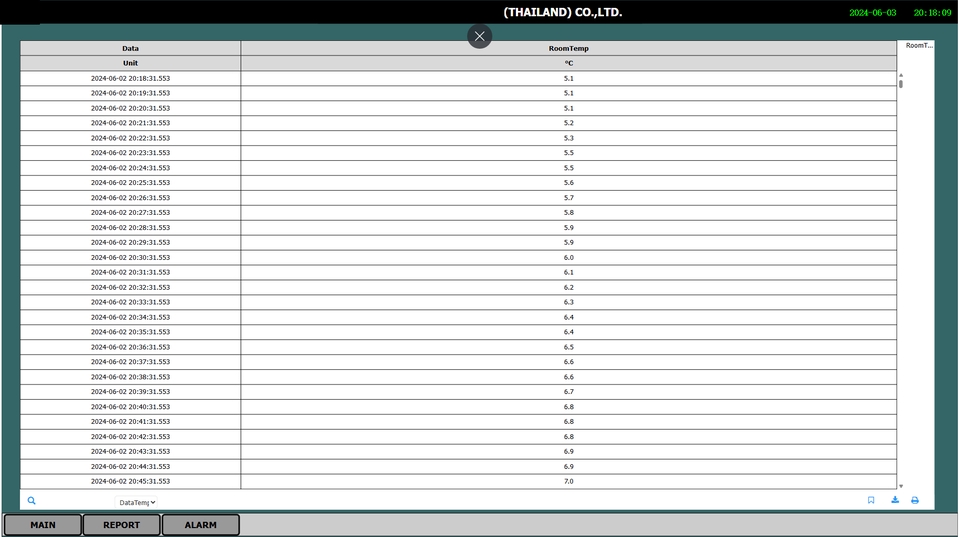Click the 20:18:09 clock in header
Image resolution: width=960 pixels, height=537 pixels.
click(932, 13)
